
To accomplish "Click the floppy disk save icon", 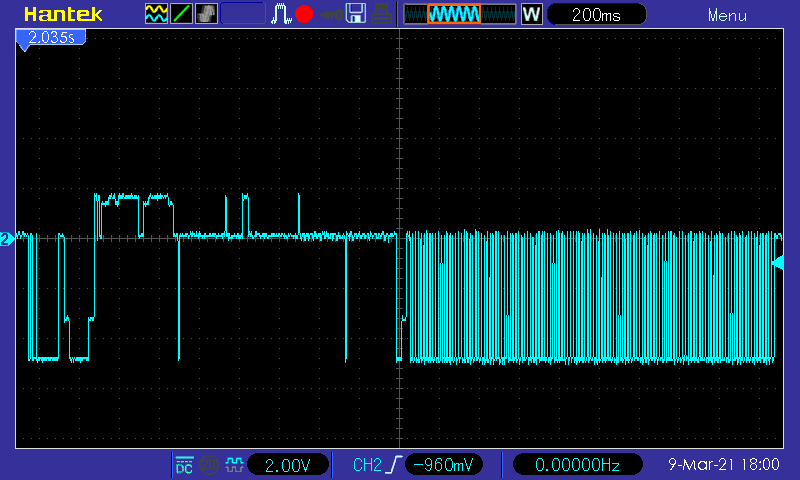I will 356,13.
